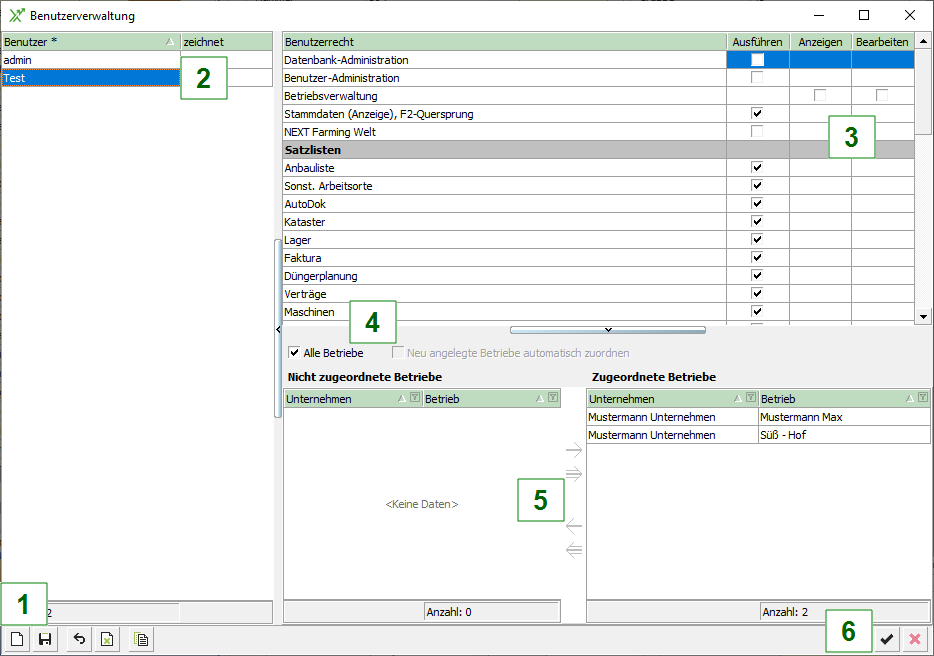
Task: Uncheck Ausführen for Anbauliste
Action: click(x=757, y=168)
